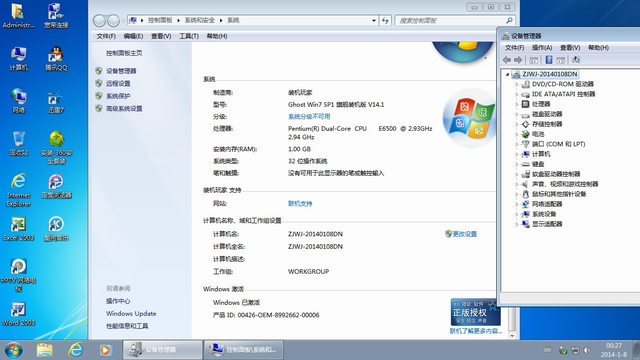Click the Back arrow in Device Manager toolbar

coord(507,60)
